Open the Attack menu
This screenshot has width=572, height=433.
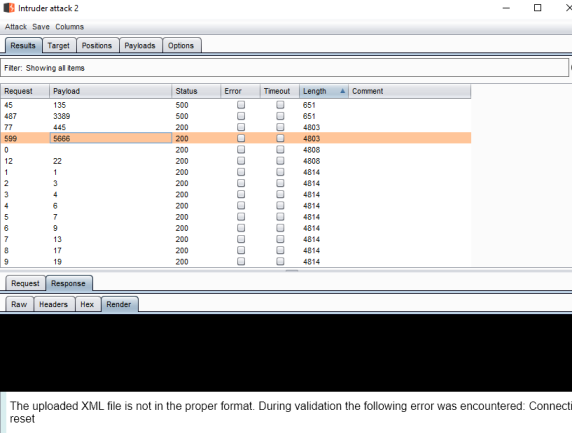(16, 27)
